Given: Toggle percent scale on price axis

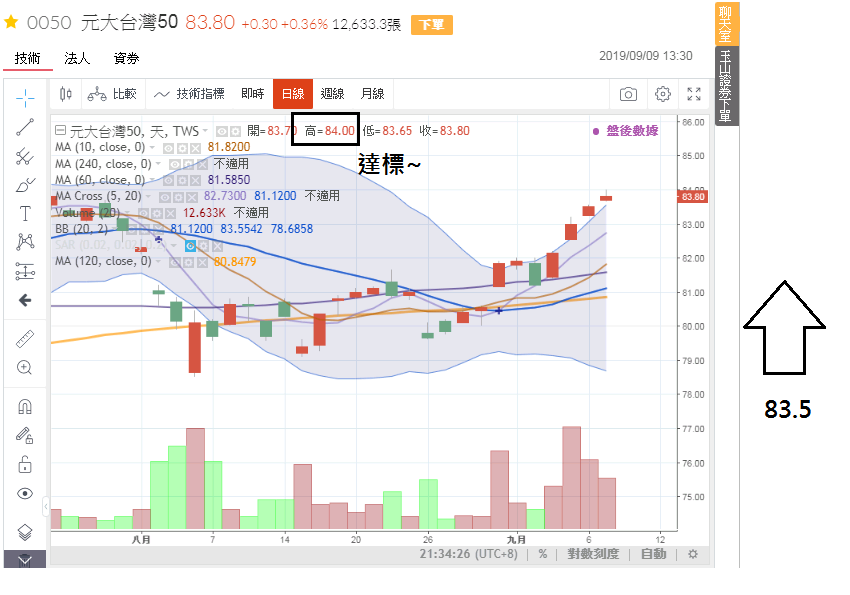Looking at the screenshot, I should coord(543,554).
